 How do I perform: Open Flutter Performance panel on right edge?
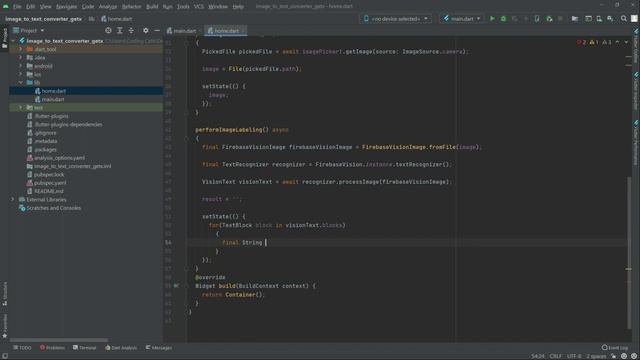click(636, 142)
